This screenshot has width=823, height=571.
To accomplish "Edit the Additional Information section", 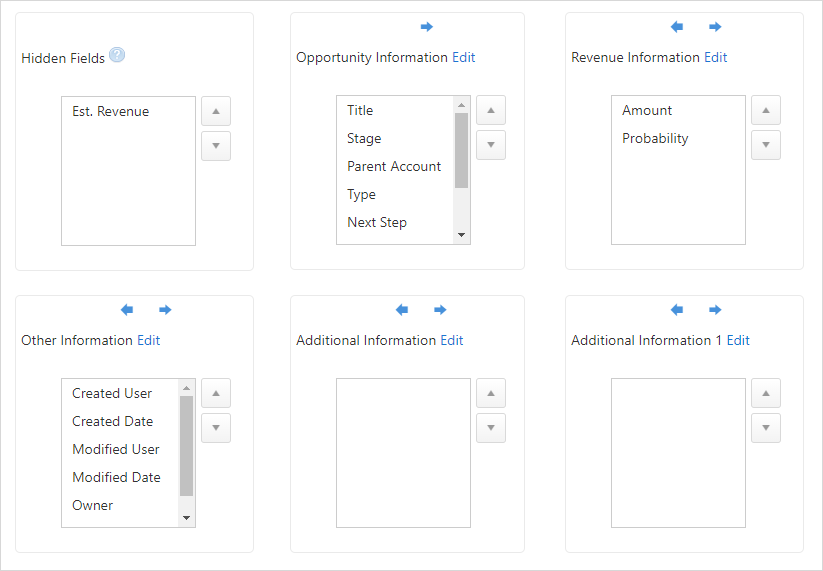I will tap(451, 340).
